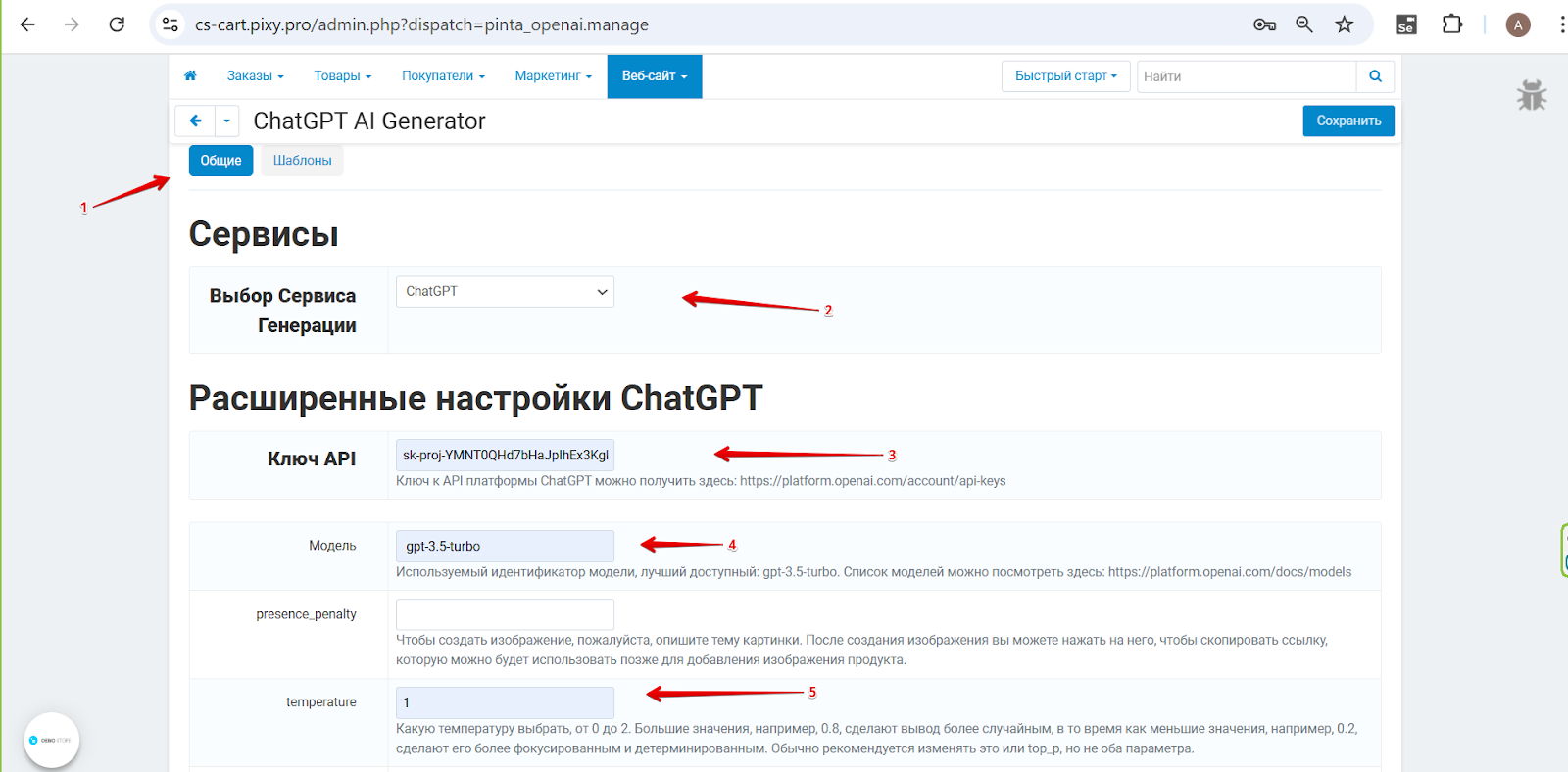Click the Найти search field
Screen dimensions: 1568x772
point(1246,76)
